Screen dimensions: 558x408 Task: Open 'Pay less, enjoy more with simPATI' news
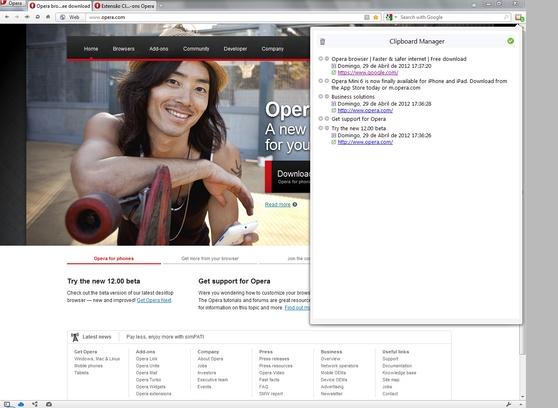pyautogui.click(x=165, y=337)
